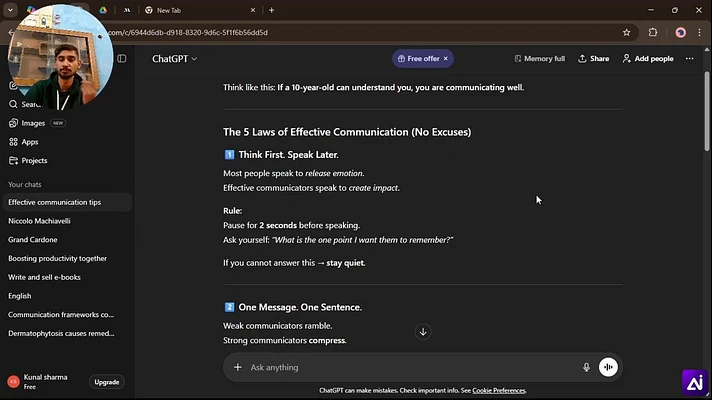The image size is (712, 400).
Task: Click the scroll-to-bottom arrow button
Action: pyautogui.click(x=423, y=331)
